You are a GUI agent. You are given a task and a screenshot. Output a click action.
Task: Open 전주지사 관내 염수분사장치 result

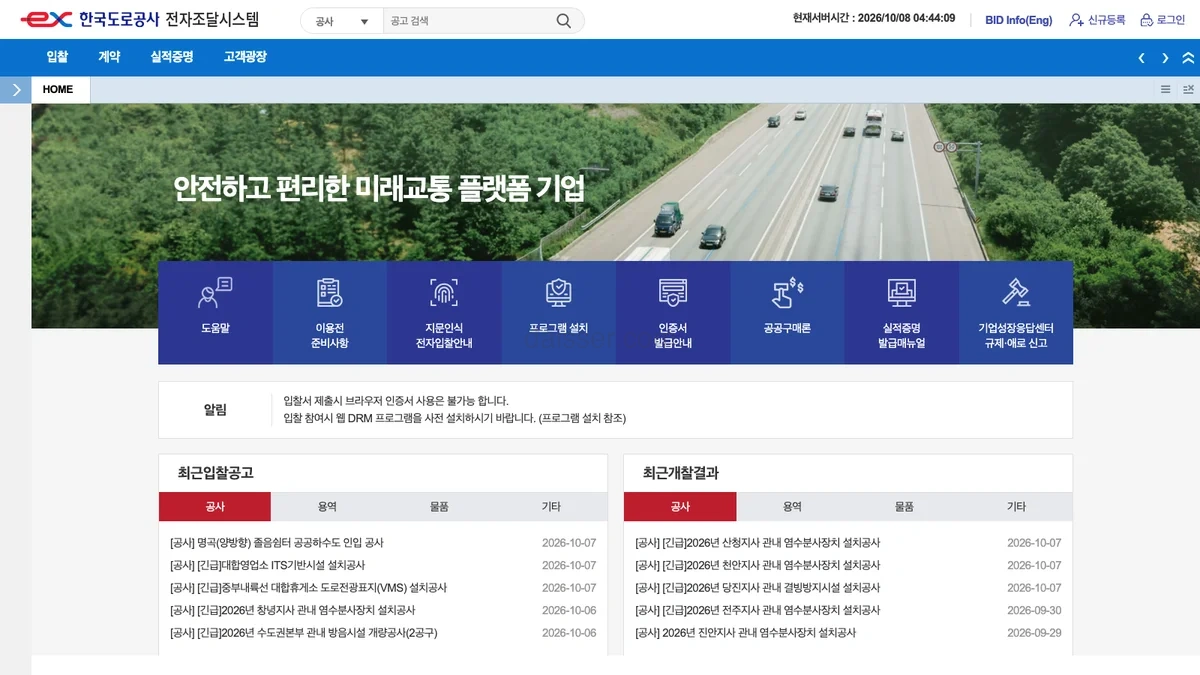point(758,610)
